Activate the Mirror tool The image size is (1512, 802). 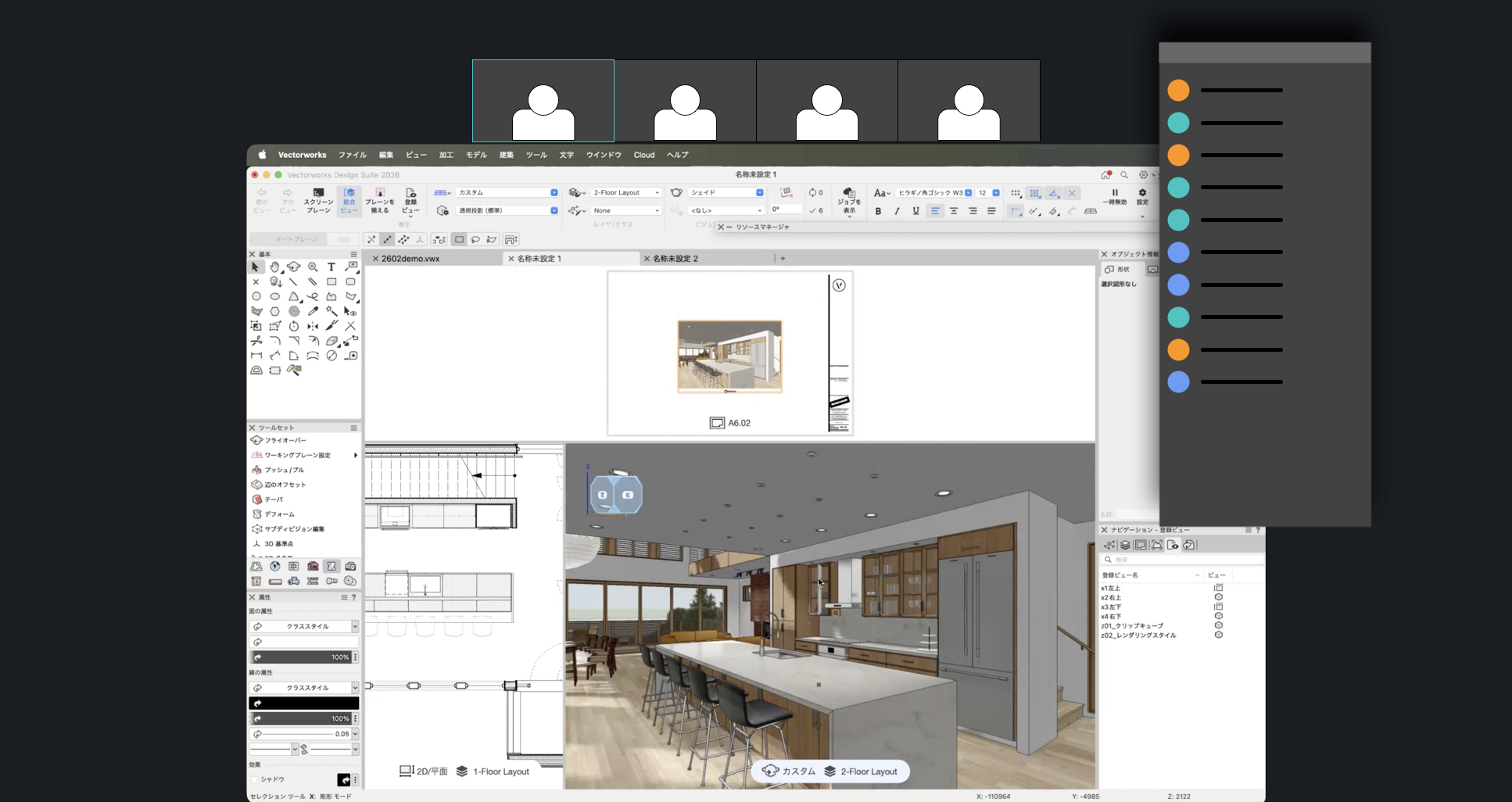tap(313, 326)
